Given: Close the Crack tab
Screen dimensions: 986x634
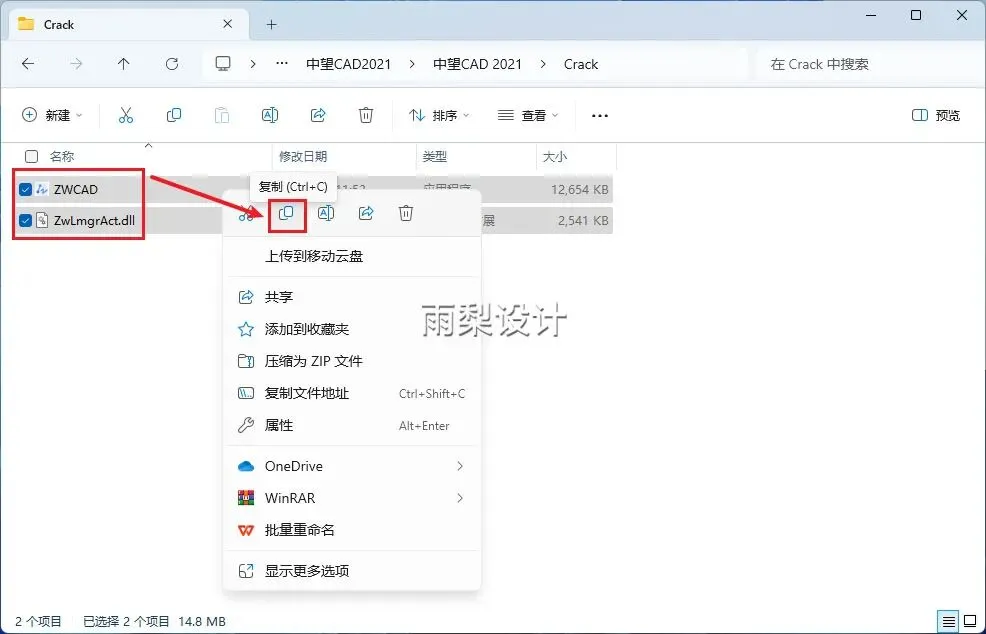Looking at the screenshot, I should [x=228, y=24].
